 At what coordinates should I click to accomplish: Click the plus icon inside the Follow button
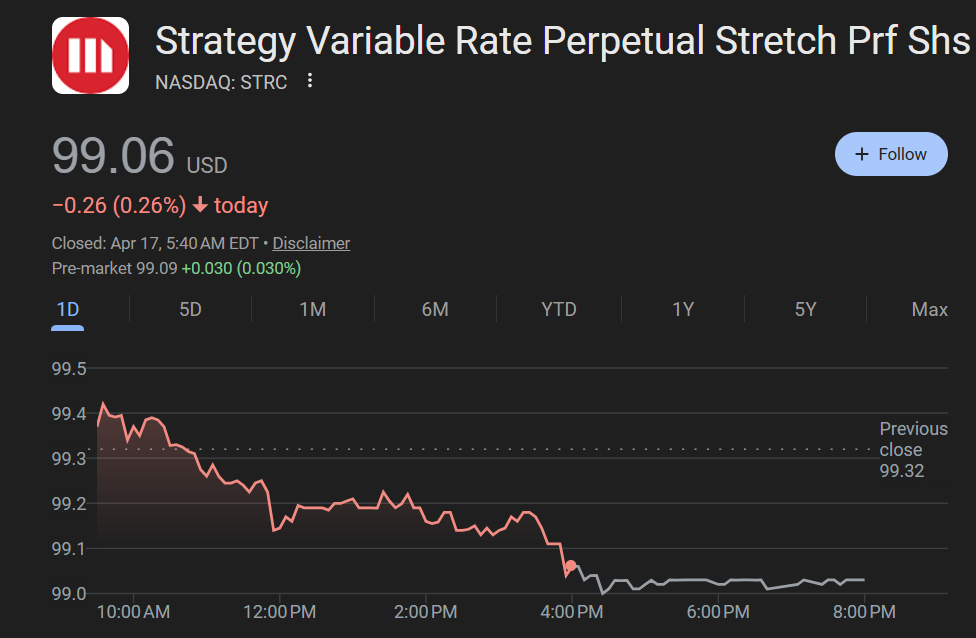click(862, 153)
